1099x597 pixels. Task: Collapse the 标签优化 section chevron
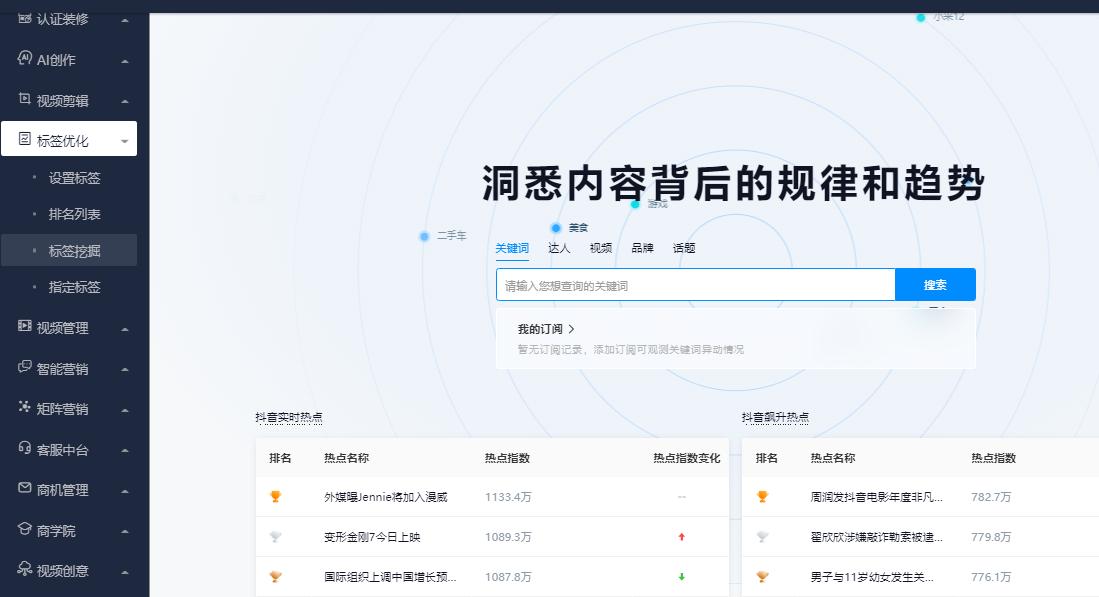coord(126,141)
